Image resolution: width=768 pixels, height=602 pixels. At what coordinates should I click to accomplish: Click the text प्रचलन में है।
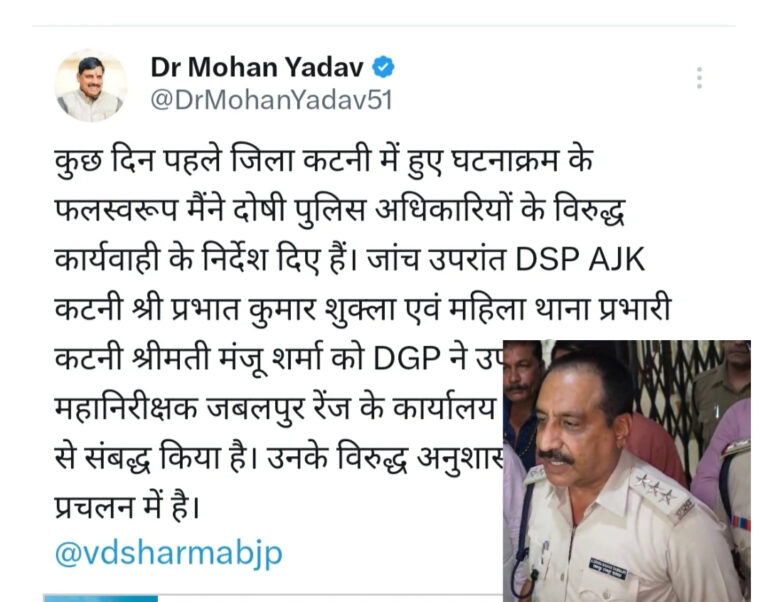coord(127,507)
